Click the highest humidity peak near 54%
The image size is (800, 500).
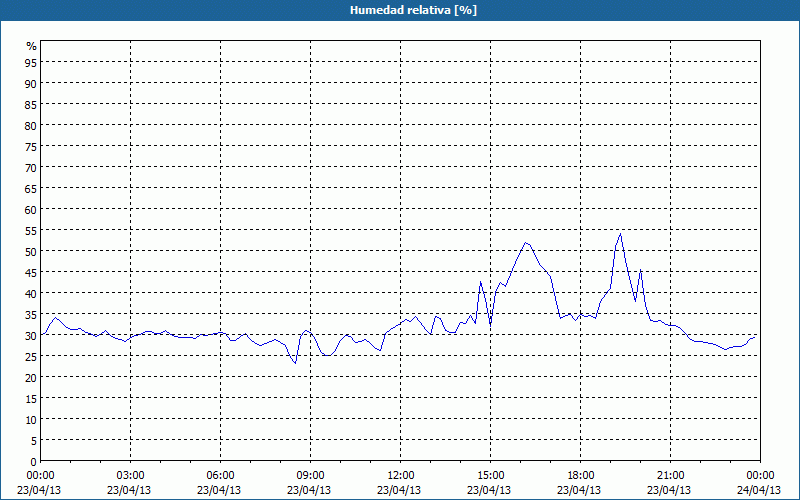(x=620, y=234)
